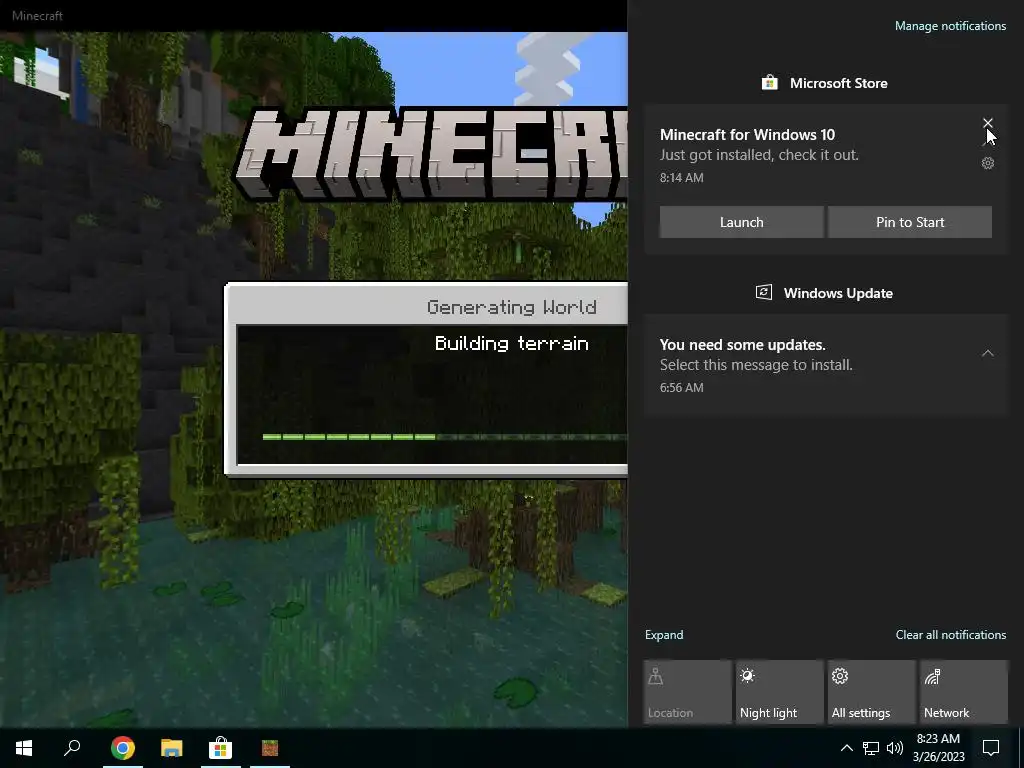The width and height of the screenshot is (1024, 768).
Task: Click the 'Building terrain' status text
Action: point(511,344)
